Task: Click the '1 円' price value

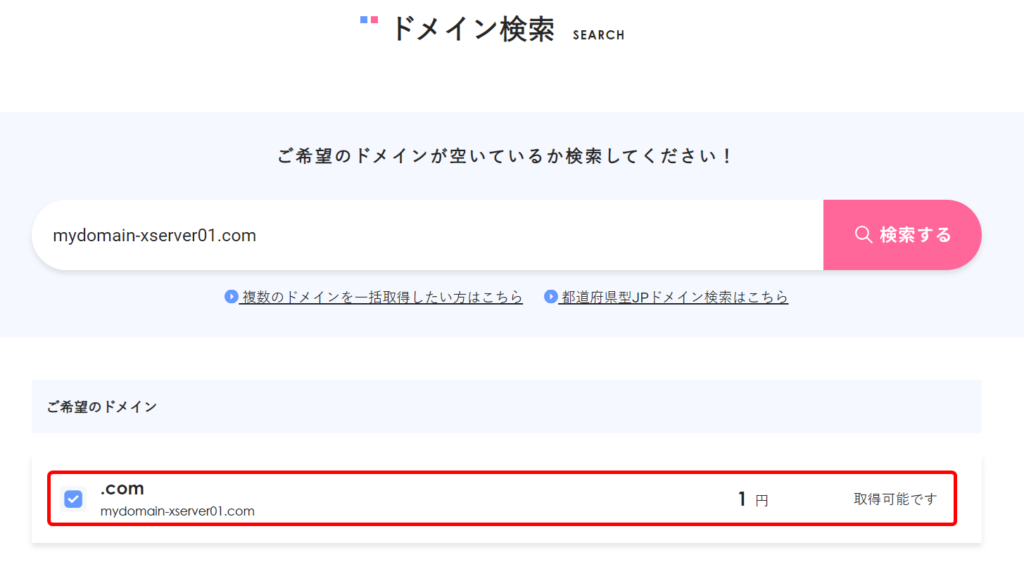Action: [x=753, y=499]
